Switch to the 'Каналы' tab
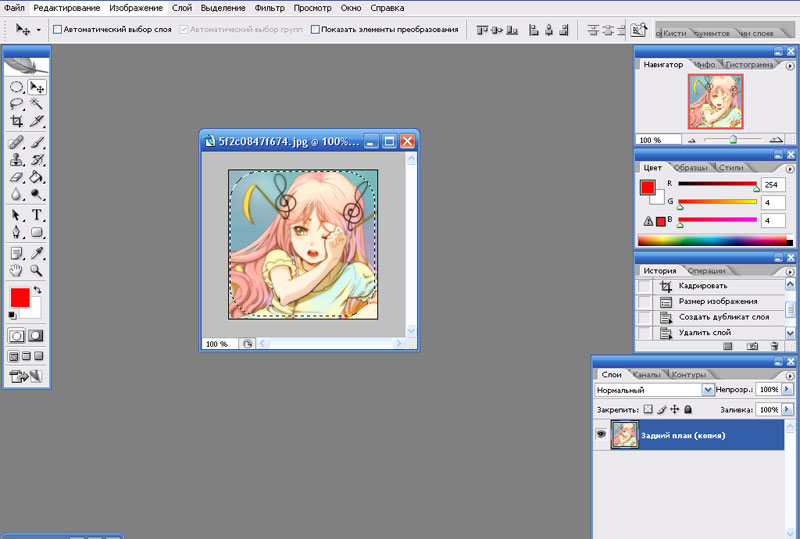This screenshot has height=539, width=800. (x=648, y=375)
